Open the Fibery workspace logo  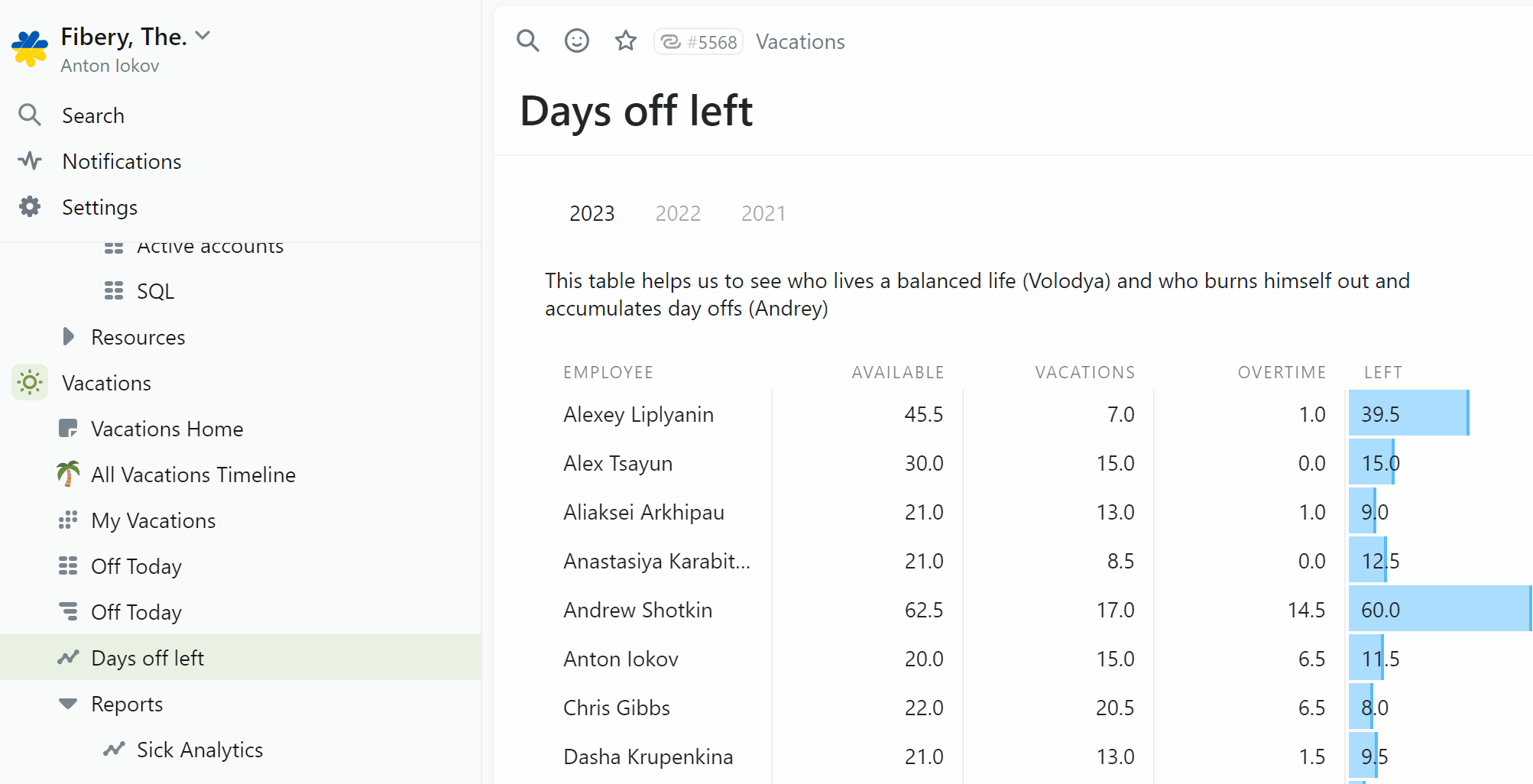(x=30, y=49)
